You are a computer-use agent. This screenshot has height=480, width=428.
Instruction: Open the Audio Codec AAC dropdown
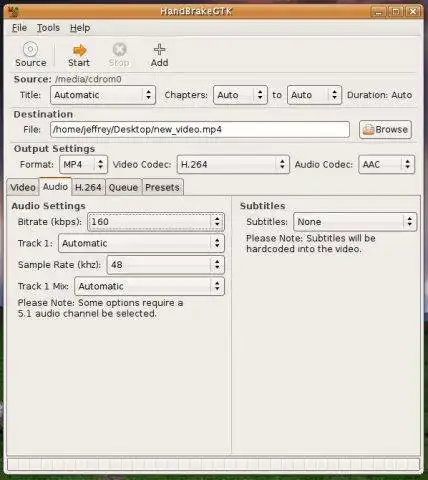386,165
